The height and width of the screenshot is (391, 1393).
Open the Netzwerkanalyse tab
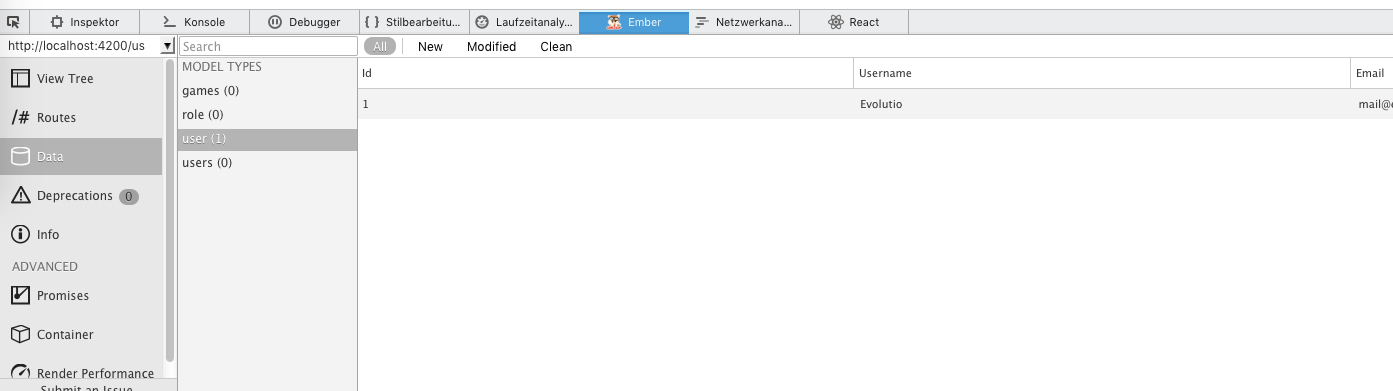coord(744,22)
